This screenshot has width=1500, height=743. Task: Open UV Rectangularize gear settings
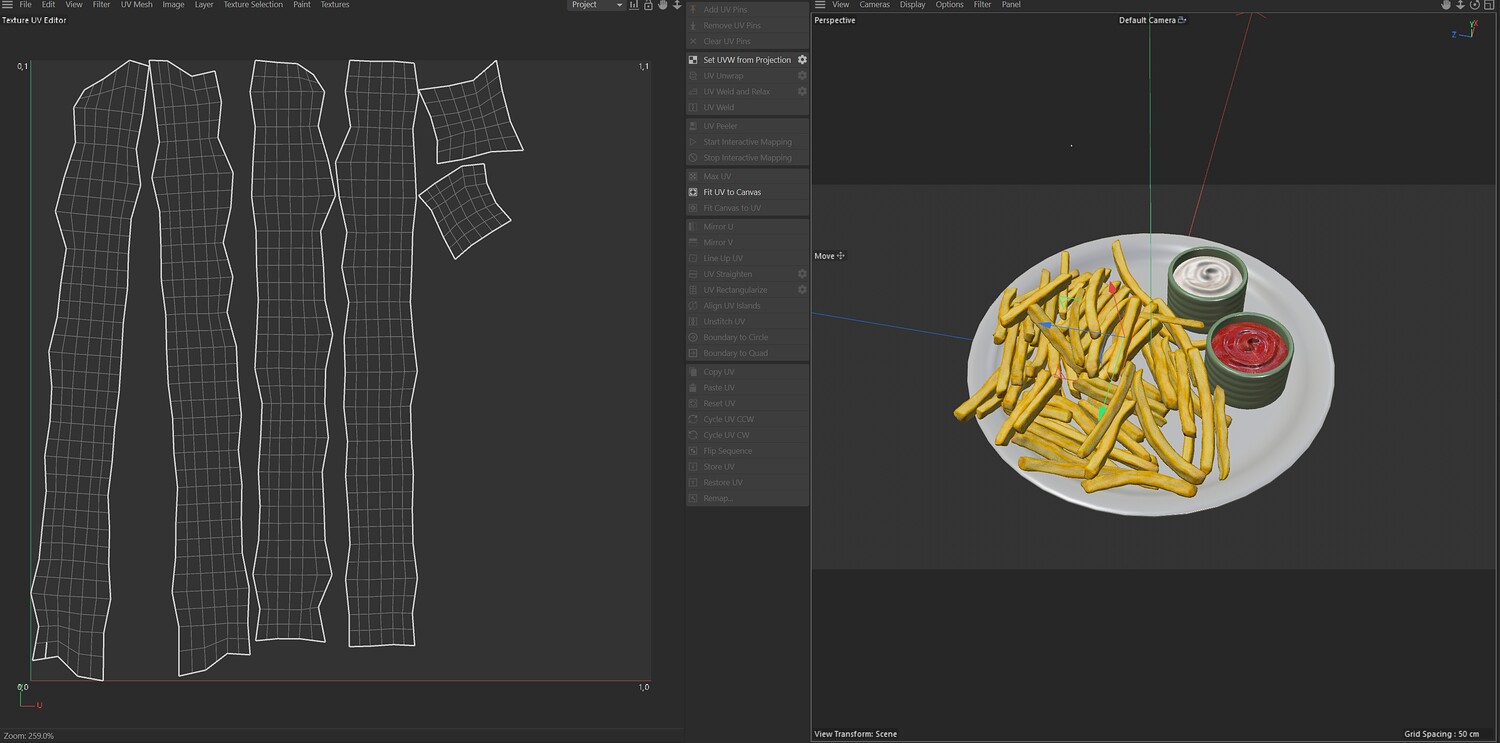pos(802,290)
